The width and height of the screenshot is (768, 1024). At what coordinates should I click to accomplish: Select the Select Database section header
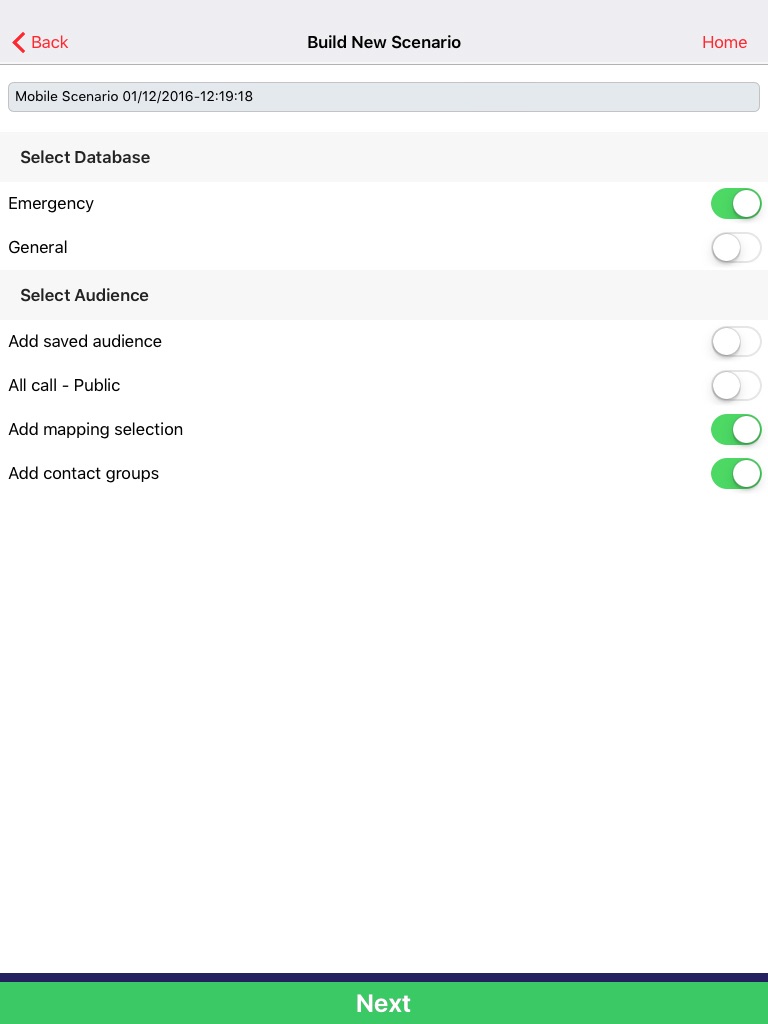pyautogui.click(x=85, y=157)
